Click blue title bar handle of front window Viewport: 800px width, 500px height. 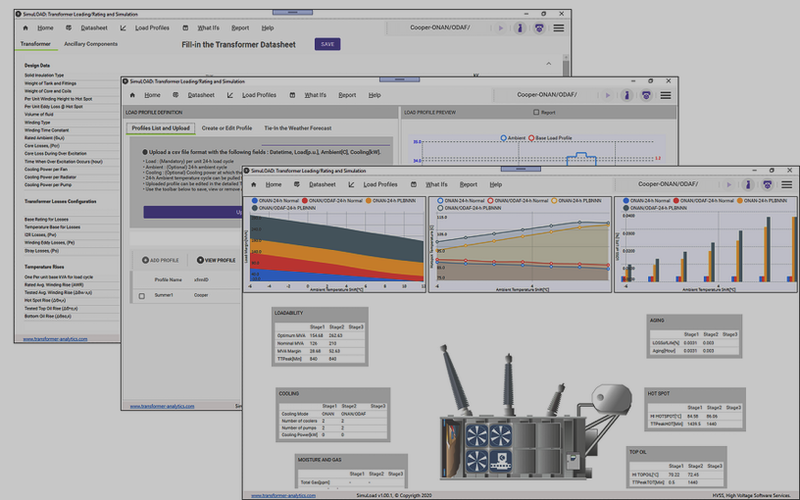520,168
